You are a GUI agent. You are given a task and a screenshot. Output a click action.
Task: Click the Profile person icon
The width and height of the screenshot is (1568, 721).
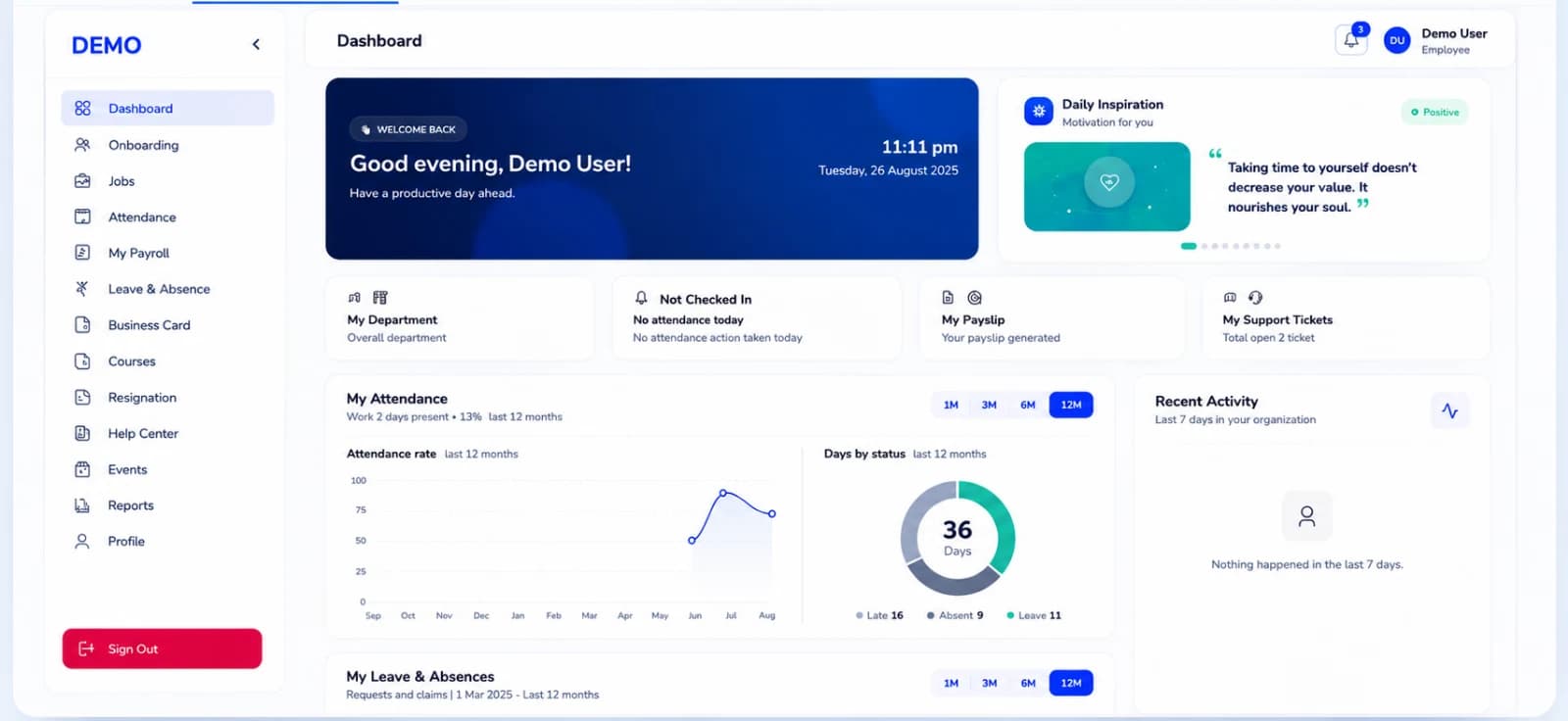[82, 541]
